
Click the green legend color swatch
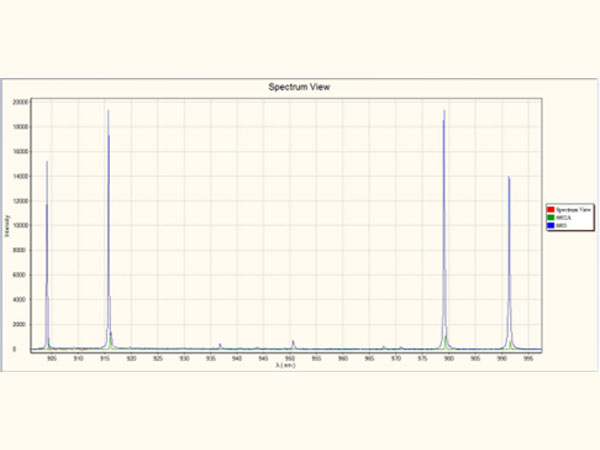551,217
